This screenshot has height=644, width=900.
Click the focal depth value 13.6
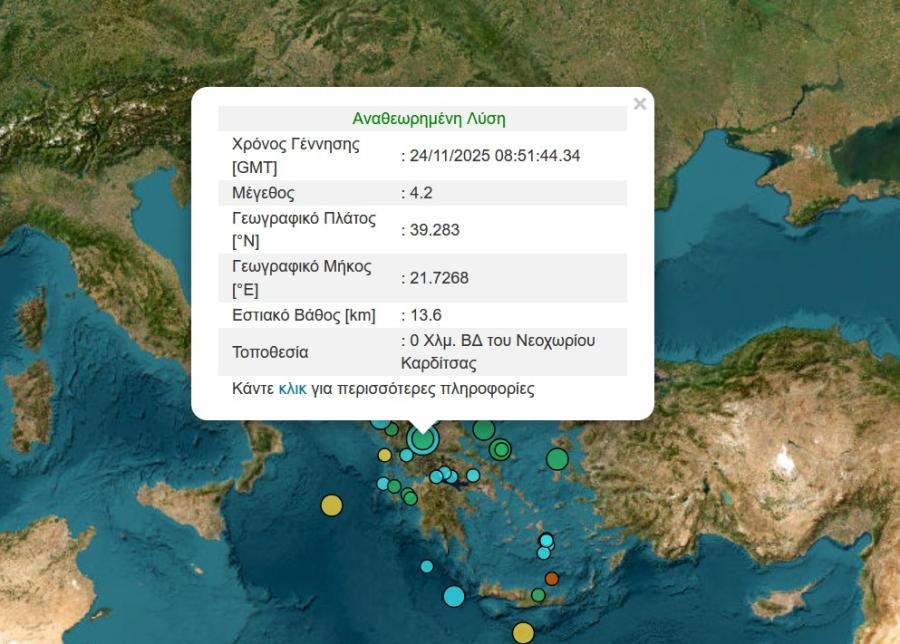(425, 315)
